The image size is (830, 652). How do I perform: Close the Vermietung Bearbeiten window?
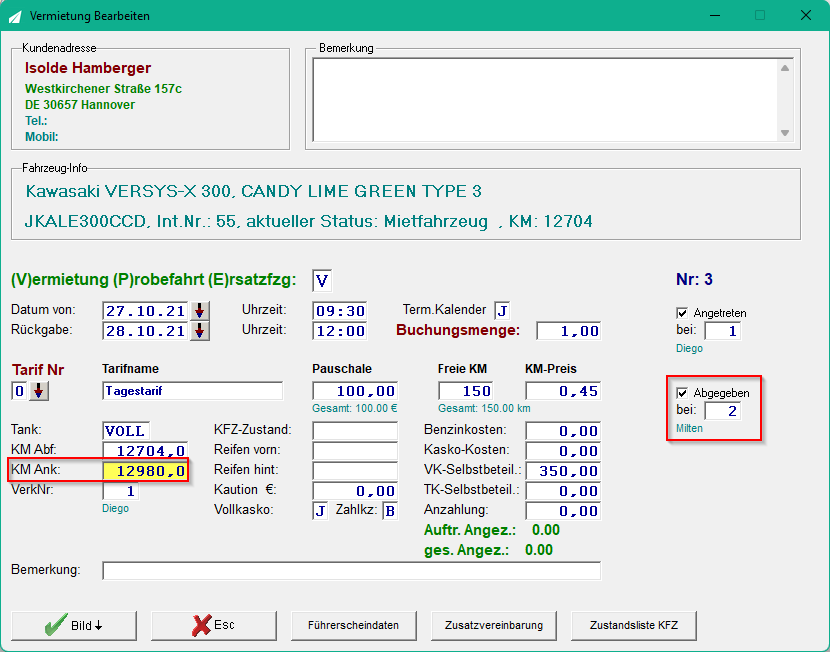pos(806,15)
